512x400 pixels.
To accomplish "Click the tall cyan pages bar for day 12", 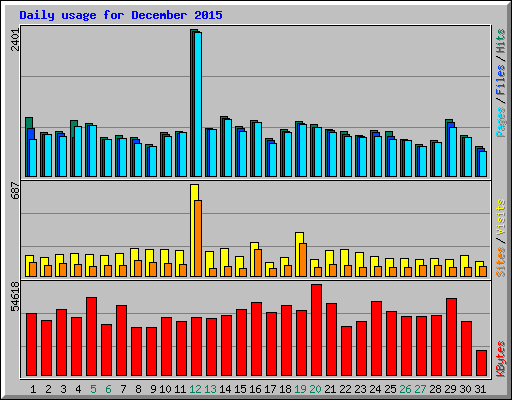I will tap(198, 104).
